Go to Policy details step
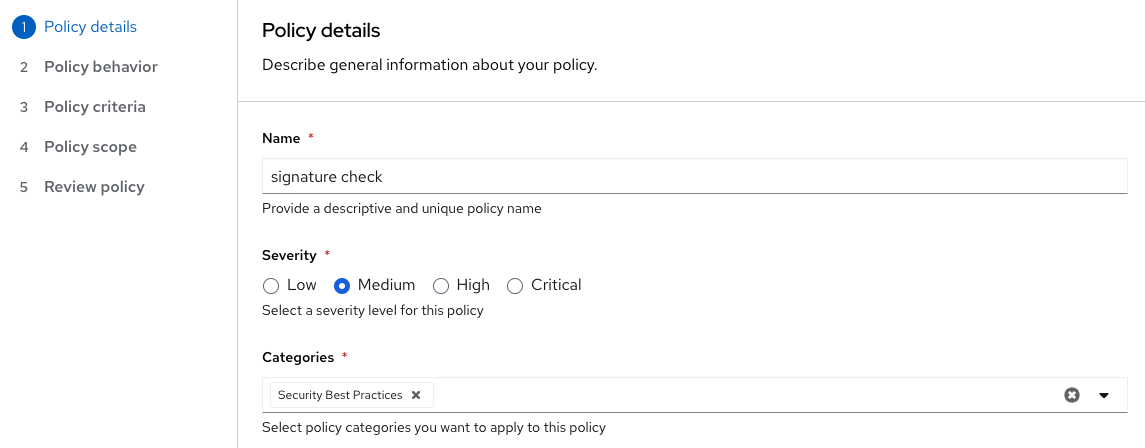 tap(90, 27)
